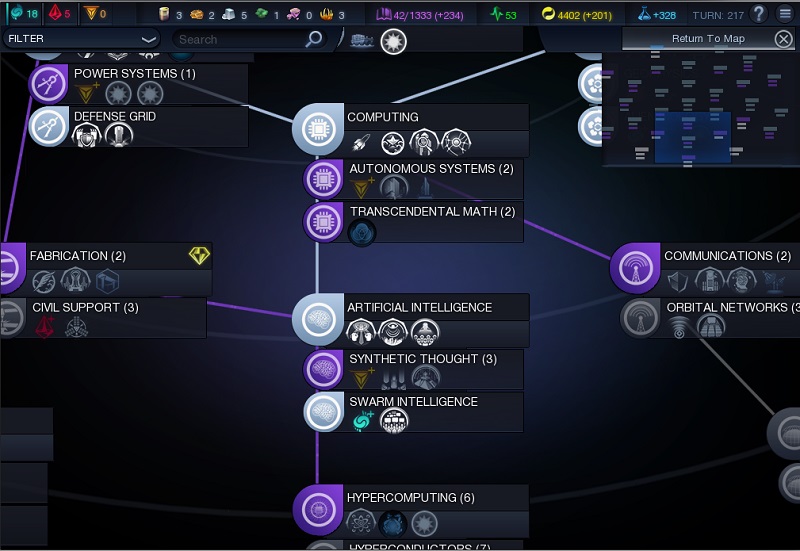This screenshot has width=800, height=551.
Task: Click the sun filter icon beside search
Action: coord(393,41)
